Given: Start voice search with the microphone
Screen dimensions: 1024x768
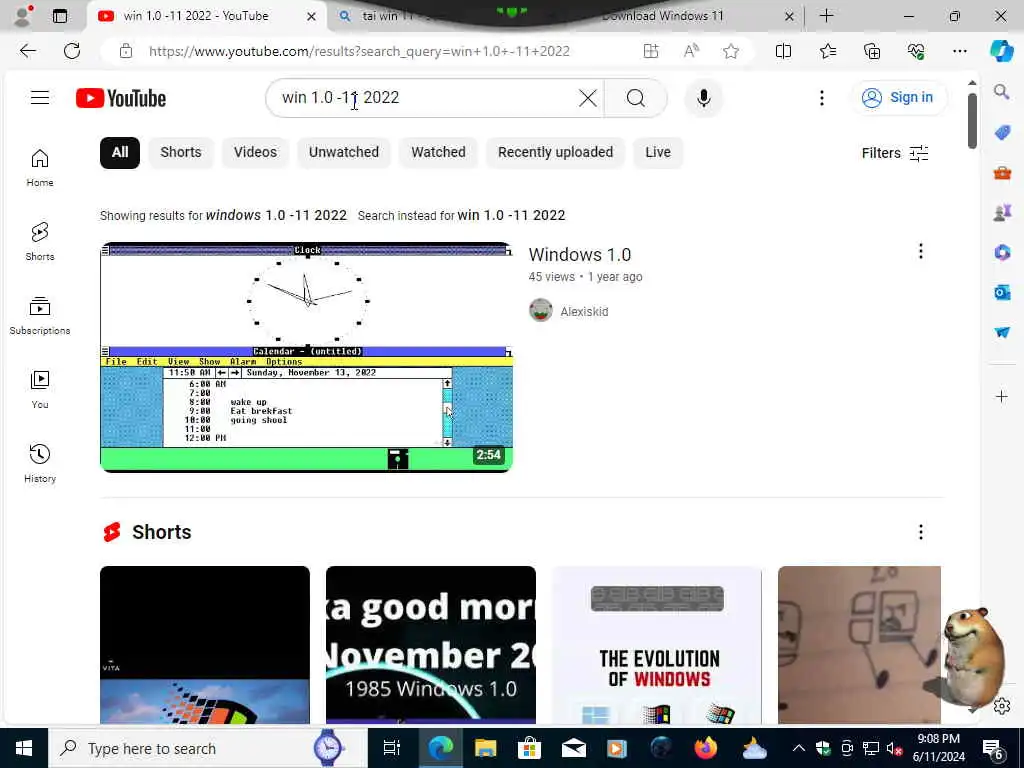Looking at the screenshot, I should (703, 98).
